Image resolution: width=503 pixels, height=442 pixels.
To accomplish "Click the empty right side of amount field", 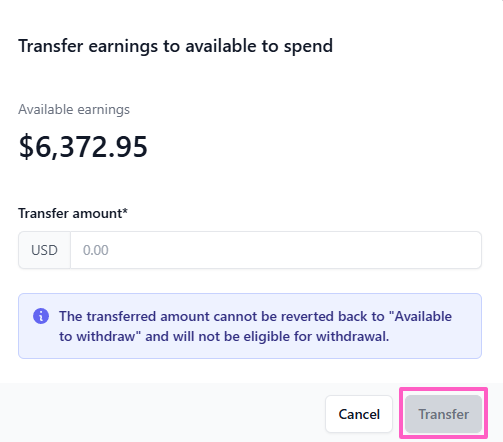I will point(367,250).
